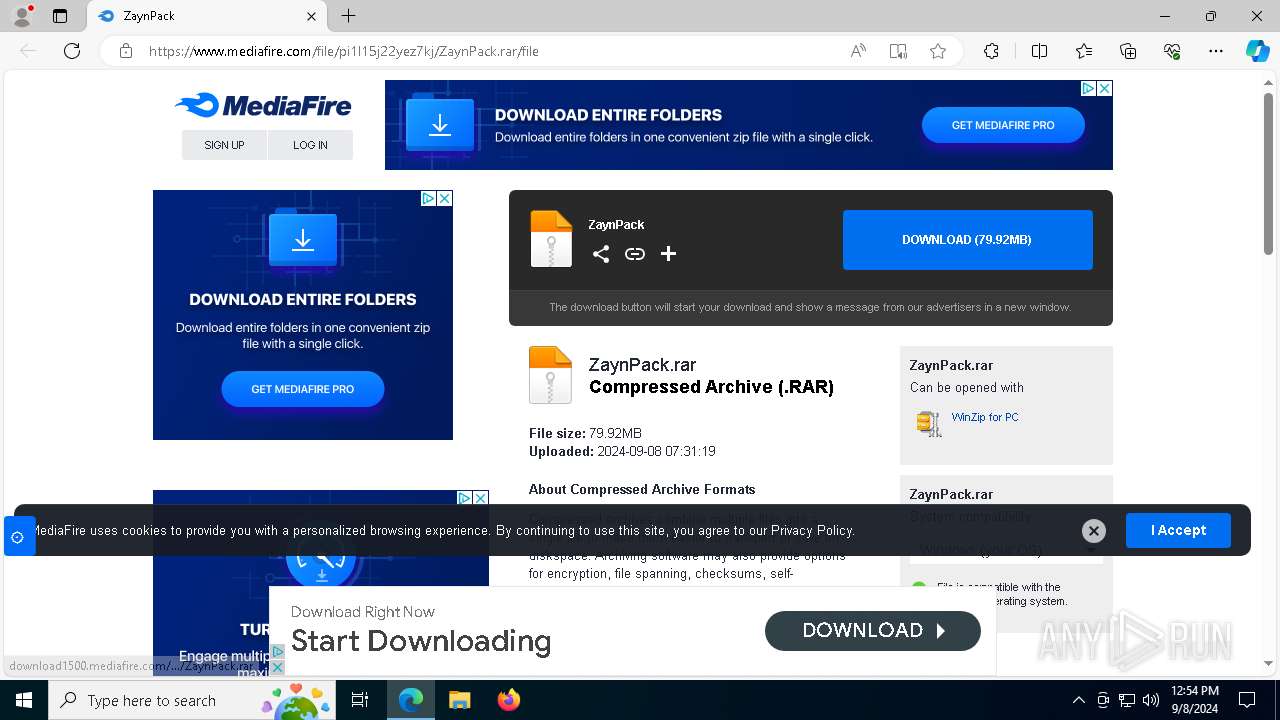Close the ZaynPack tab

pyautogui.click(x=311, y=16)
